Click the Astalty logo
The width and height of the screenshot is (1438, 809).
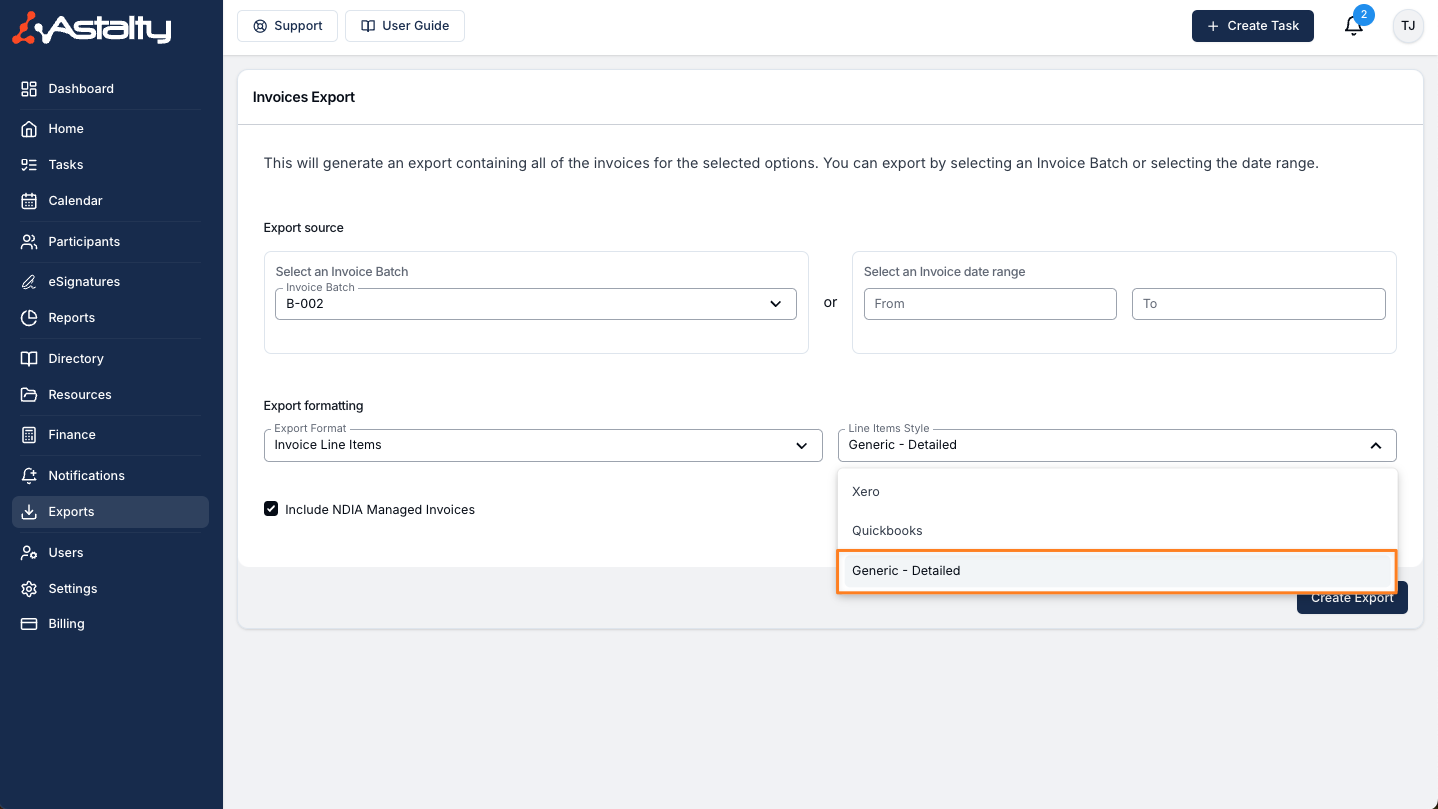coord(92,29)
